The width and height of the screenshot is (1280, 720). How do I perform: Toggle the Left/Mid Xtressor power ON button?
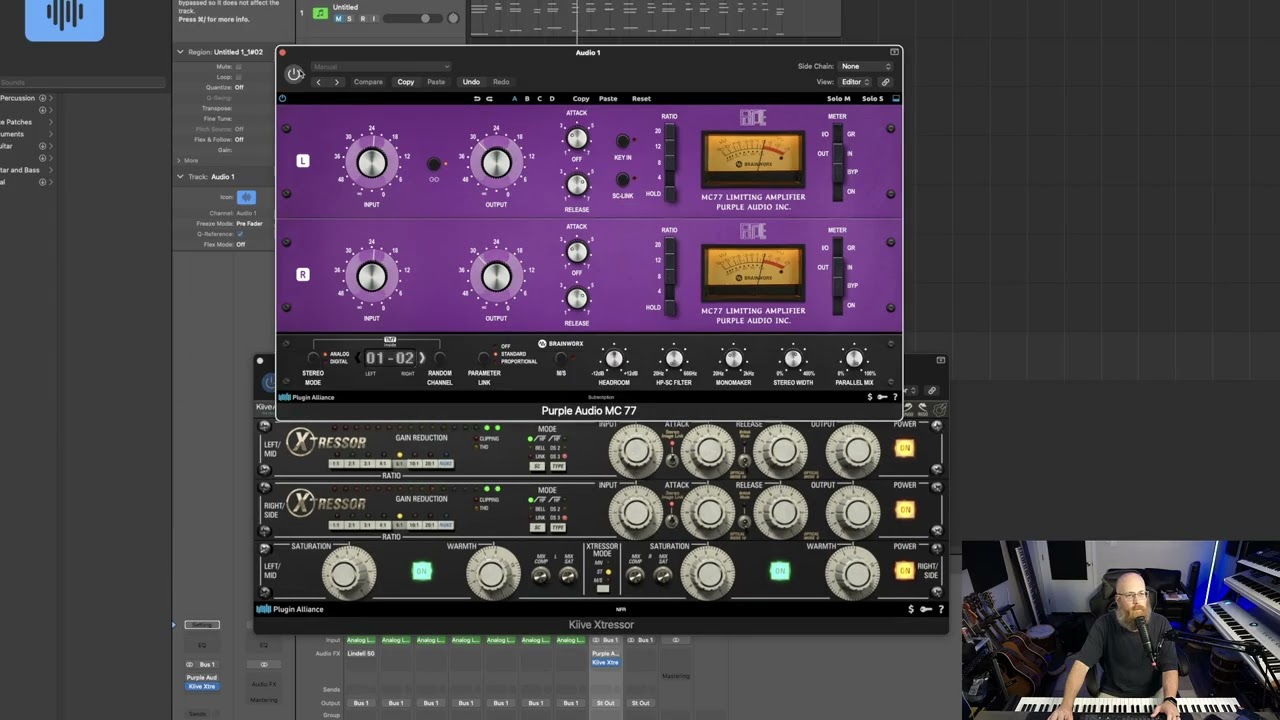coord(905,448)
